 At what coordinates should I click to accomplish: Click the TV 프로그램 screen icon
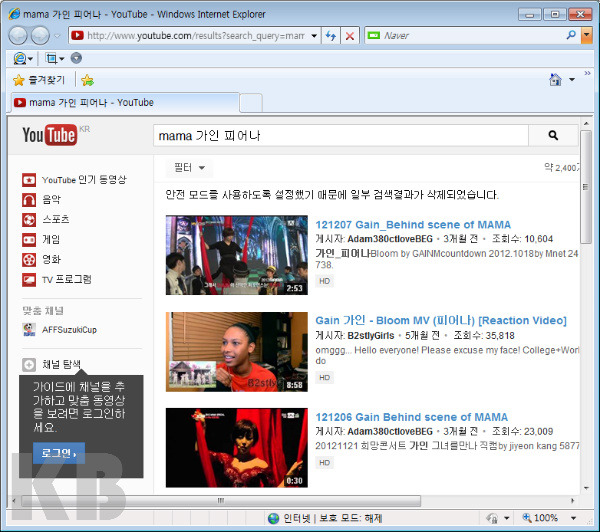(x=29, y=280)
